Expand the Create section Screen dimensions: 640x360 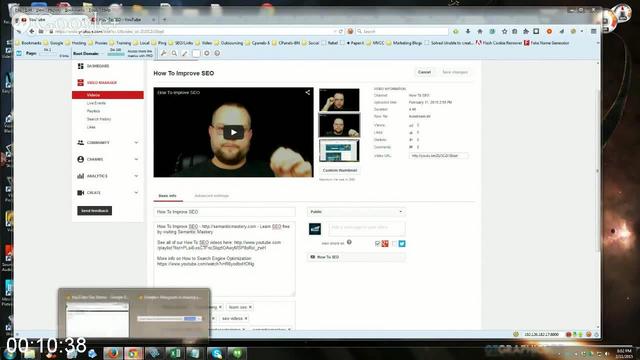pyautogui.click(x=136, y=193)
